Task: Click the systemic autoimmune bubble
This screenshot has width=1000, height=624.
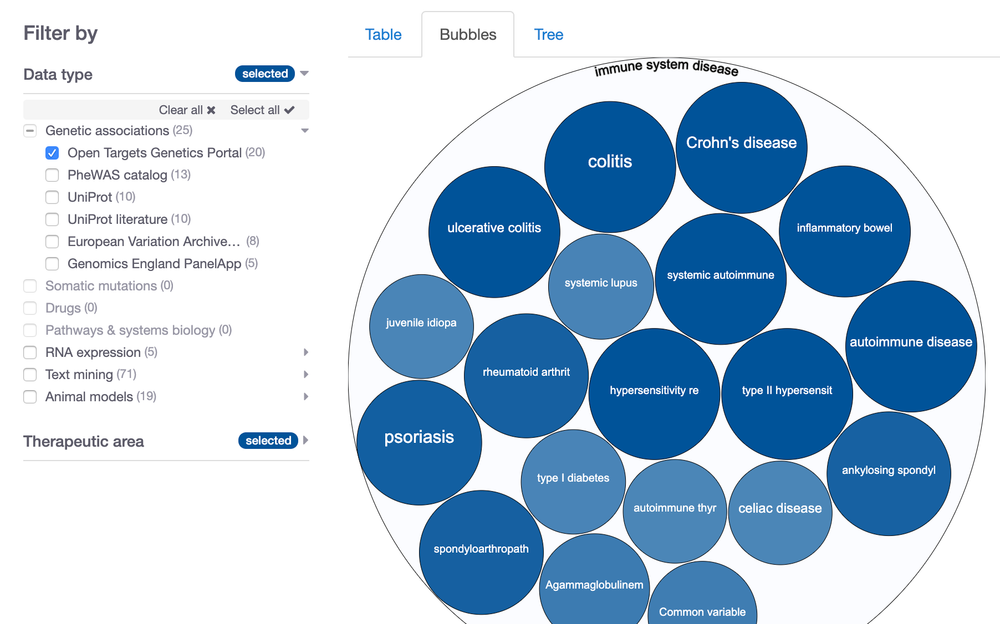Action: pos(721,279)
